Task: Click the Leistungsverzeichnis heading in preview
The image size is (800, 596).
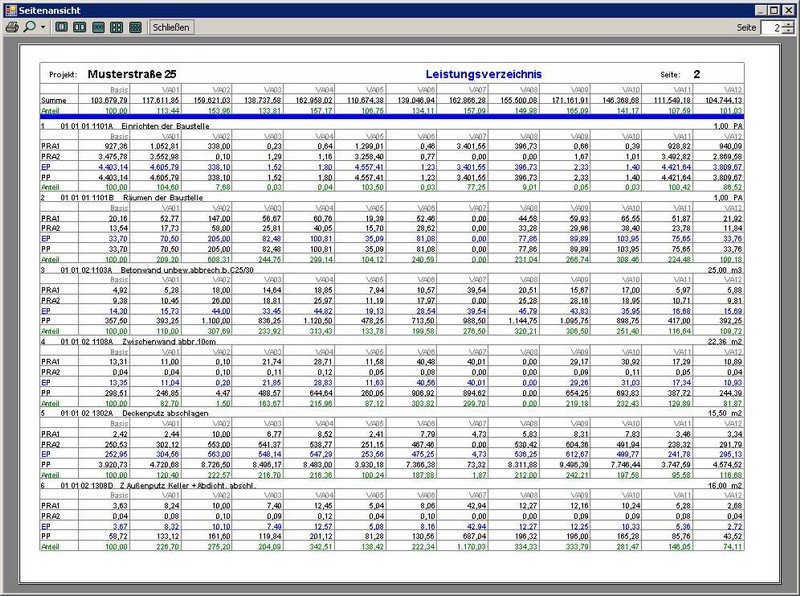Action: pyautogui.click(x=483, y=74)
